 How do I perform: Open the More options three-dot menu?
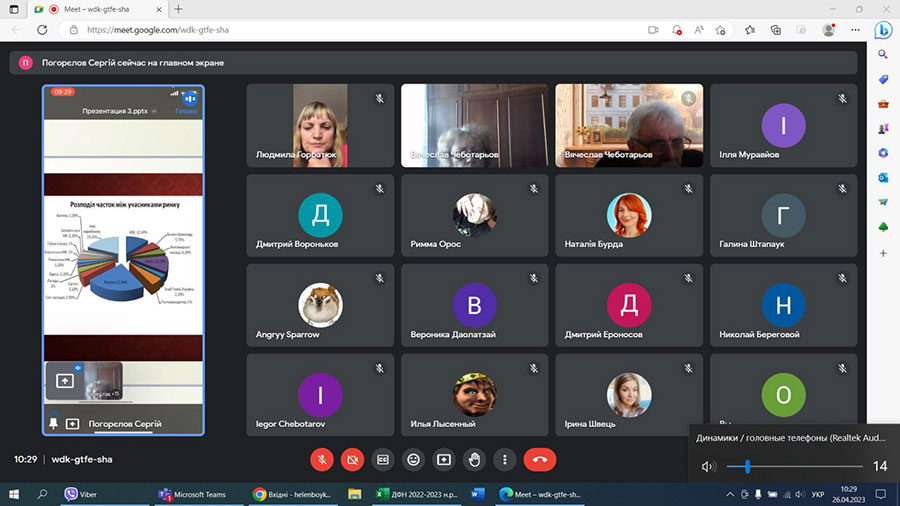point(505,460)
